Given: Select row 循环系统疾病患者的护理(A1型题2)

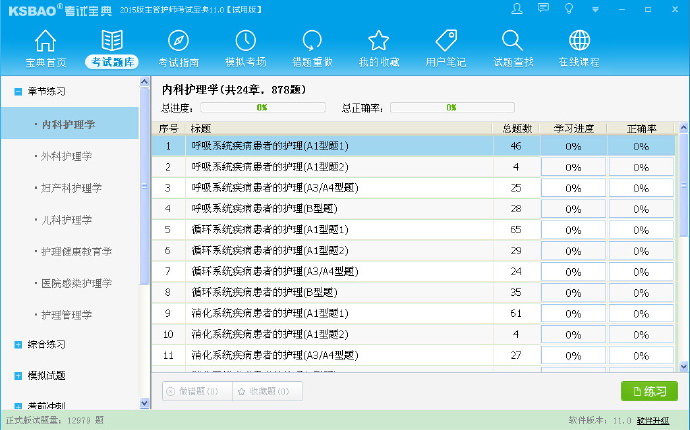Looking at the screenshot, I should pos(413,250).
